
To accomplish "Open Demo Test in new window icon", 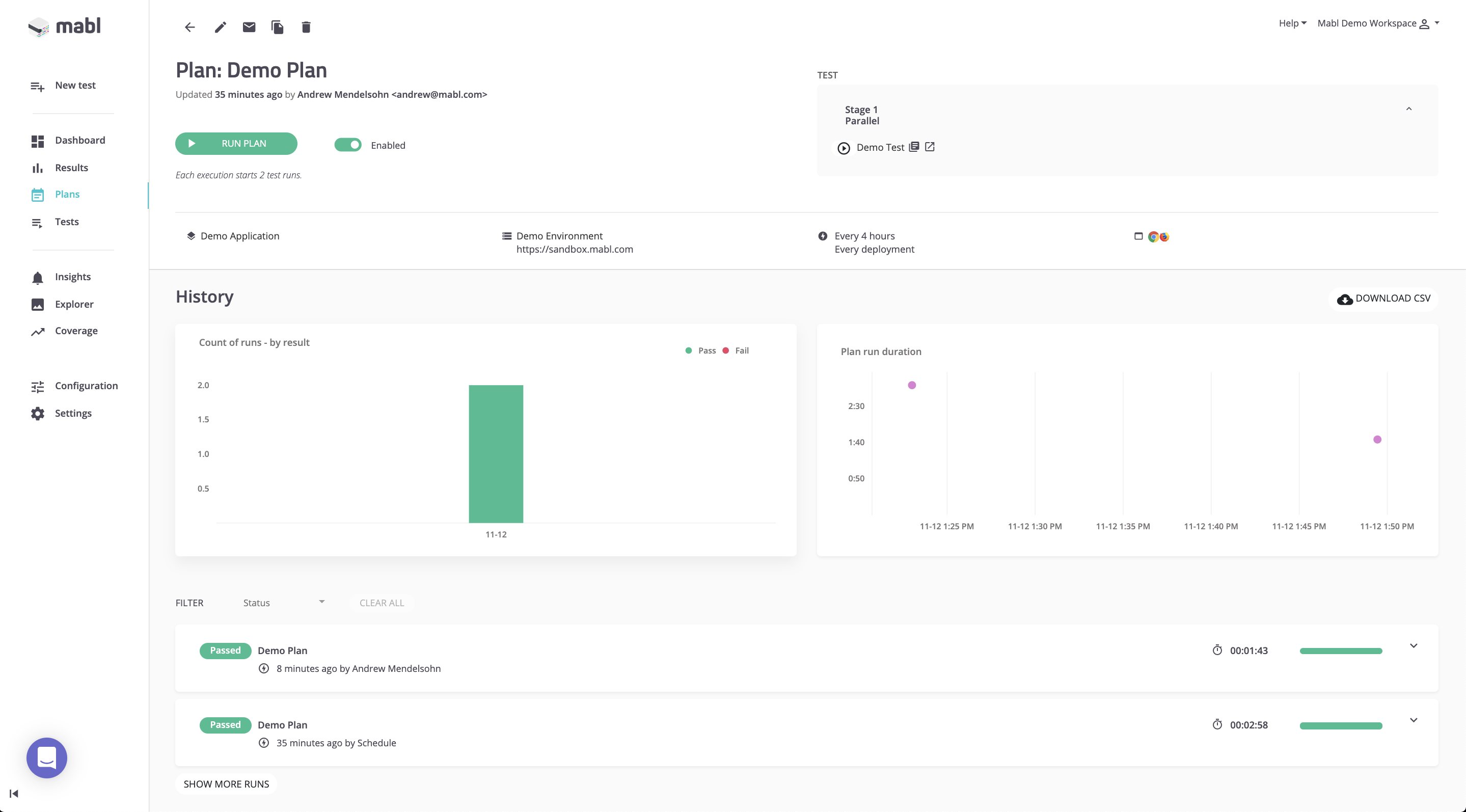I will pos(929,147).
